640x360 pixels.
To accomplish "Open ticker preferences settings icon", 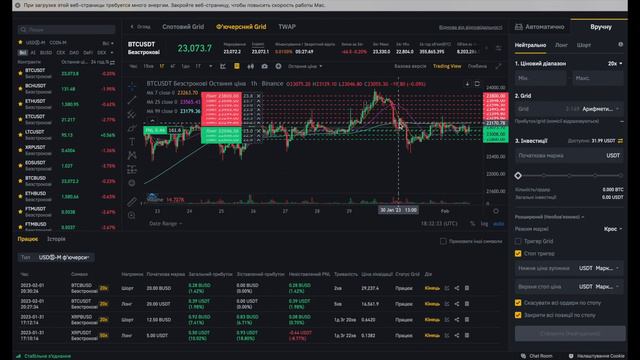I will pyautogui.click(x=499, y=48).
